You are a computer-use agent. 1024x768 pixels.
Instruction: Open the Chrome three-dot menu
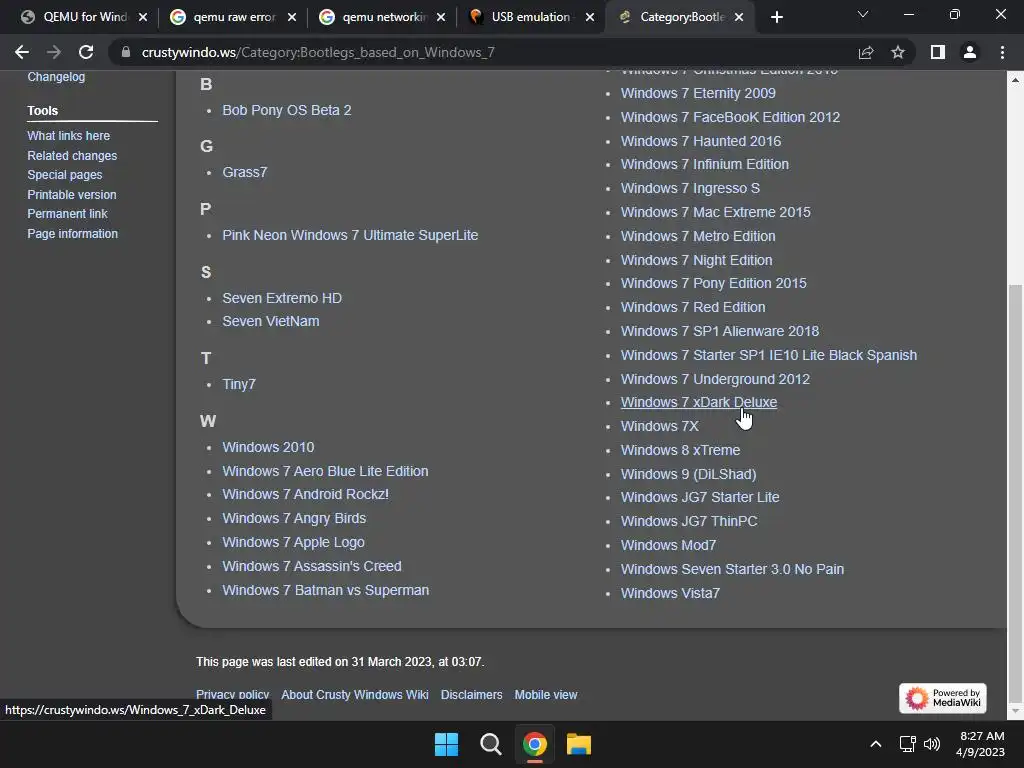[1002, 52]
